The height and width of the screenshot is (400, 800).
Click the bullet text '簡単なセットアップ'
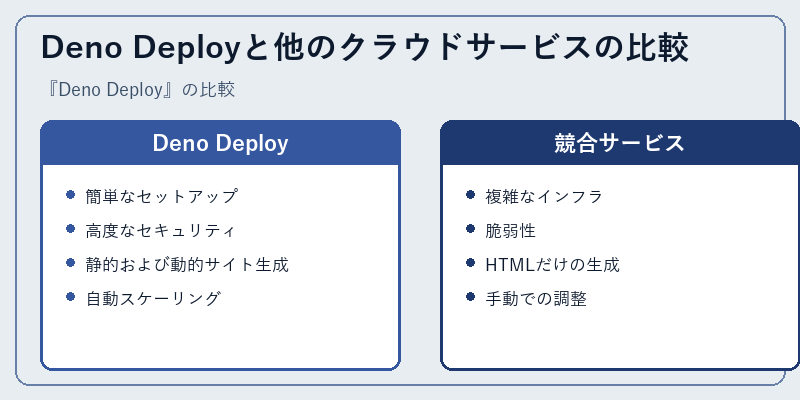(162, 196)
